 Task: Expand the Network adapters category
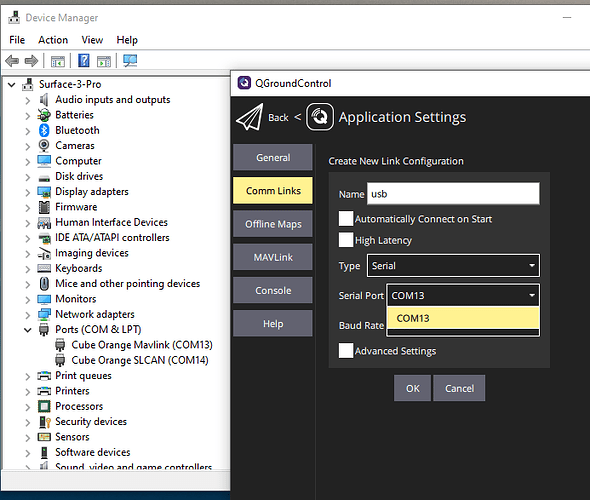point(27,315)
